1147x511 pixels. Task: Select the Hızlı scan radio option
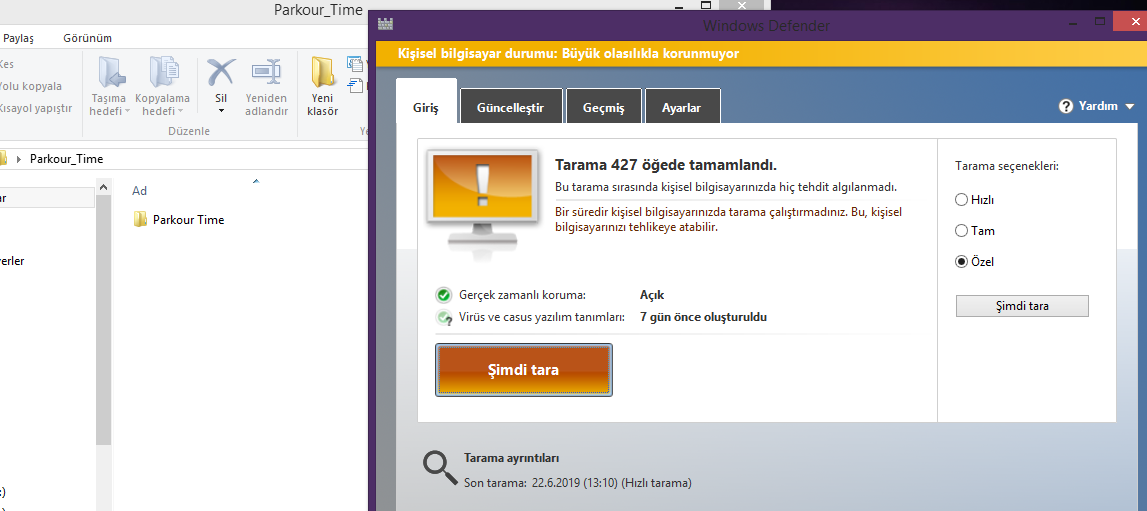pyautogui.click(x=961, y=200)
